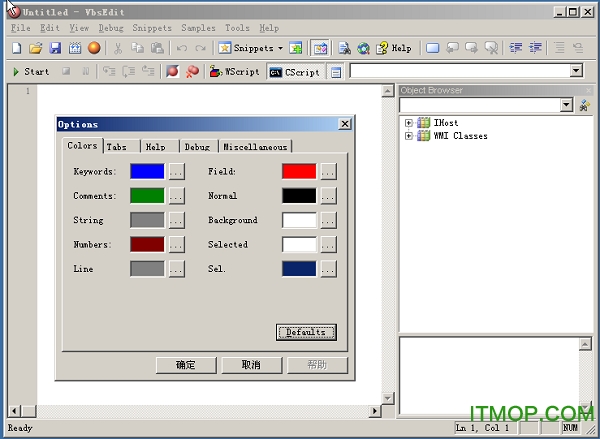600x439 pixels.
Task: Click the previous bookmark icon
Action: 453,48
